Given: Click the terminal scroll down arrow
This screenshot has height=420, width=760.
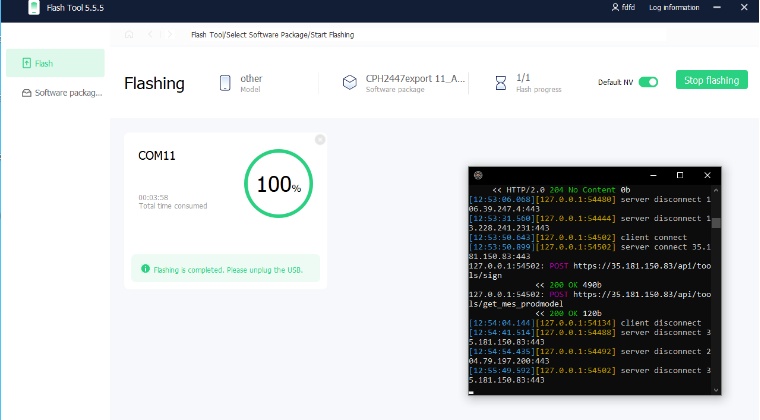Looking at the screenshot, I should 716,390.
